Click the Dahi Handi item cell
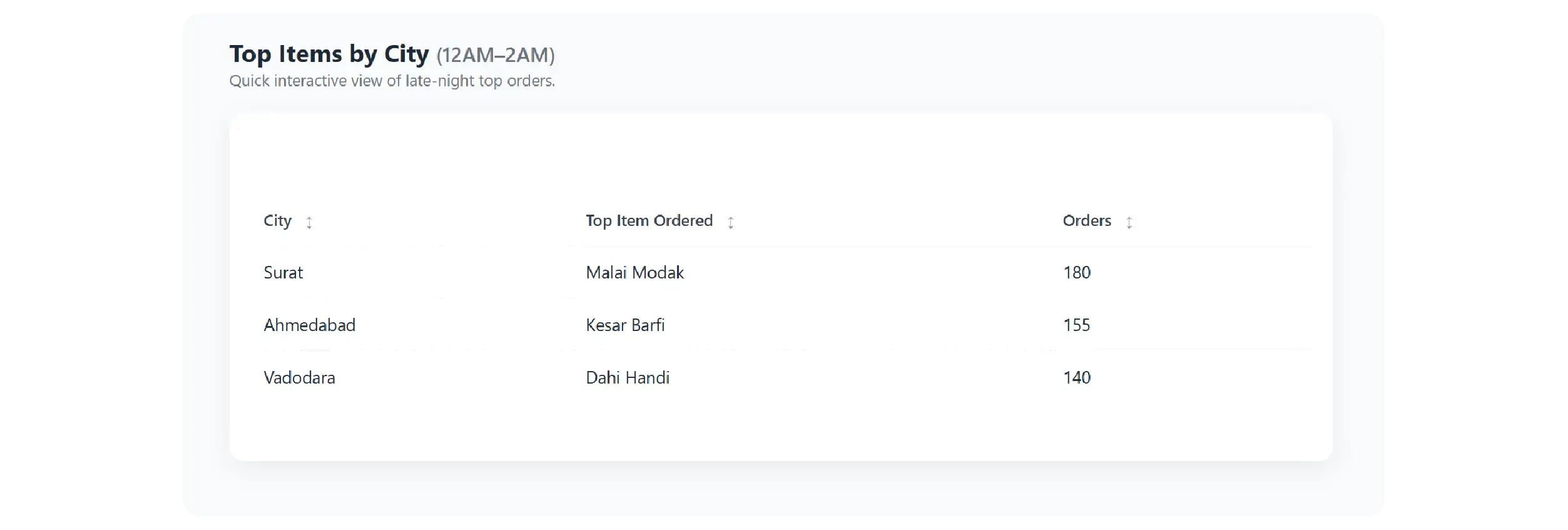The height and width of the screenshot is (530, 1568). click(628, 378)
